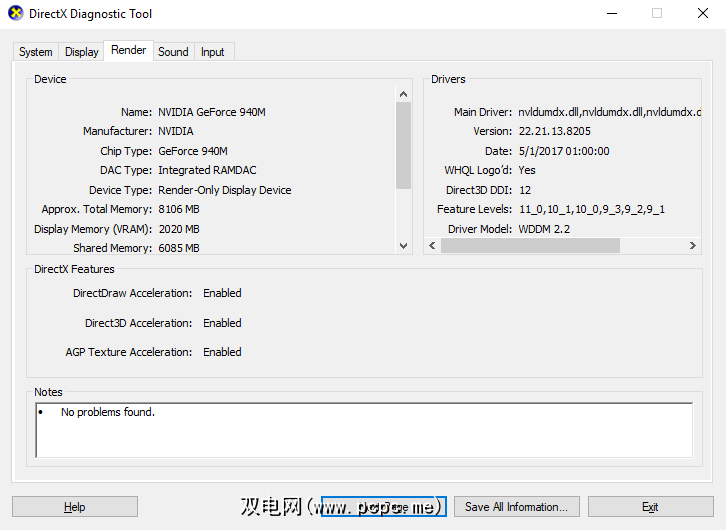Click the Feature Levels value 11_0,10_1

[592, 209]
